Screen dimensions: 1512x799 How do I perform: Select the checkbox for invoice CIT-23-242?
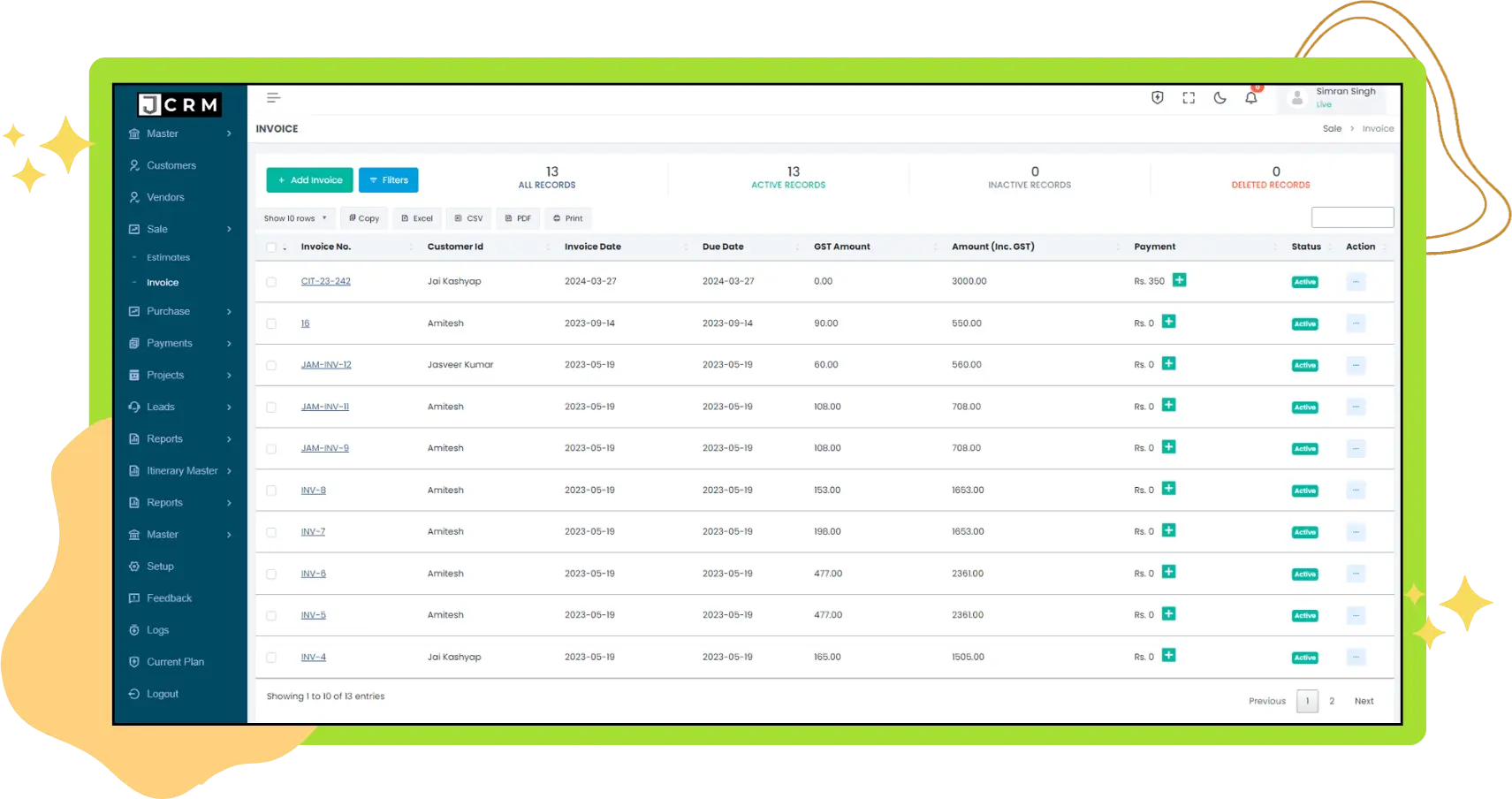pyautogui.click(x=271, y=281)
